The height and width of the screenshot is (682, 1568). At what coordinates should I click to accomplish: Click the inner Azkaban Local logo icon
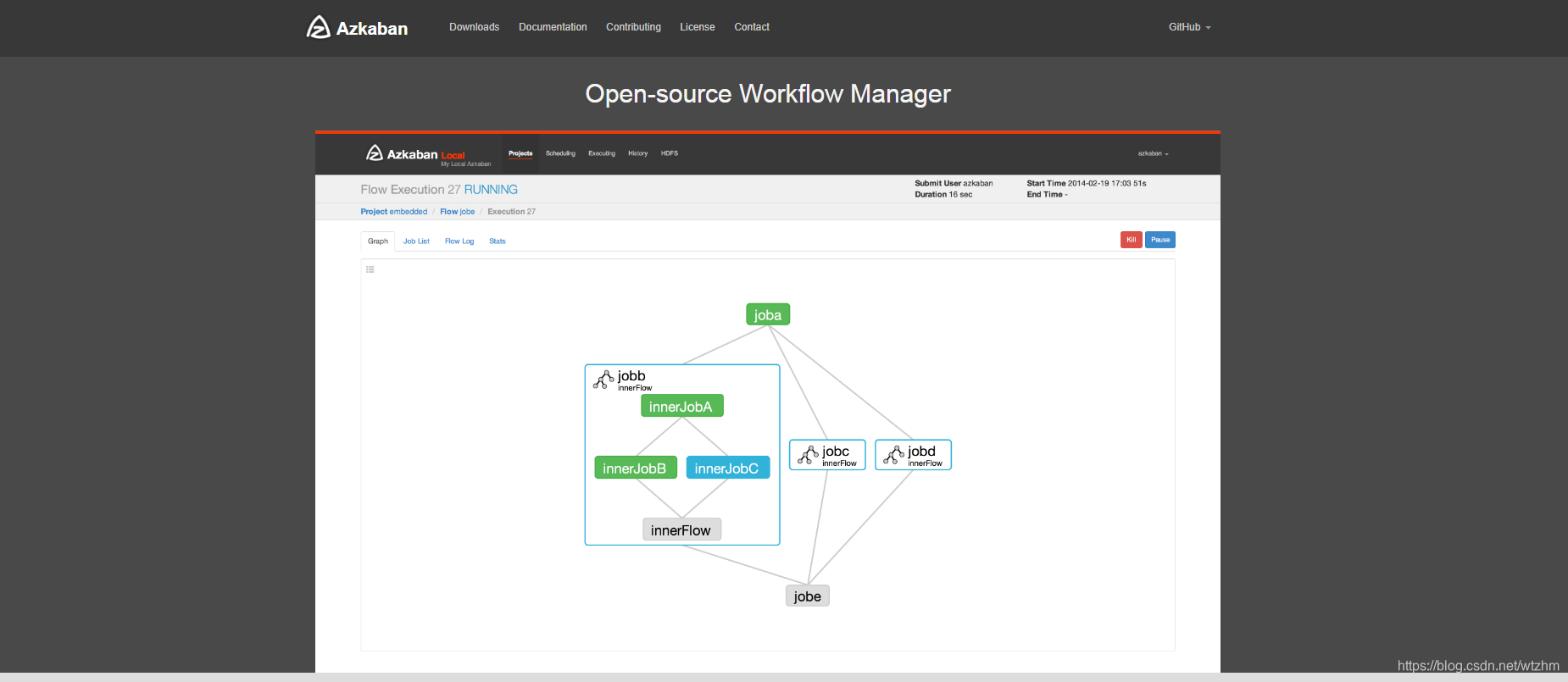(x=374, y=152)
